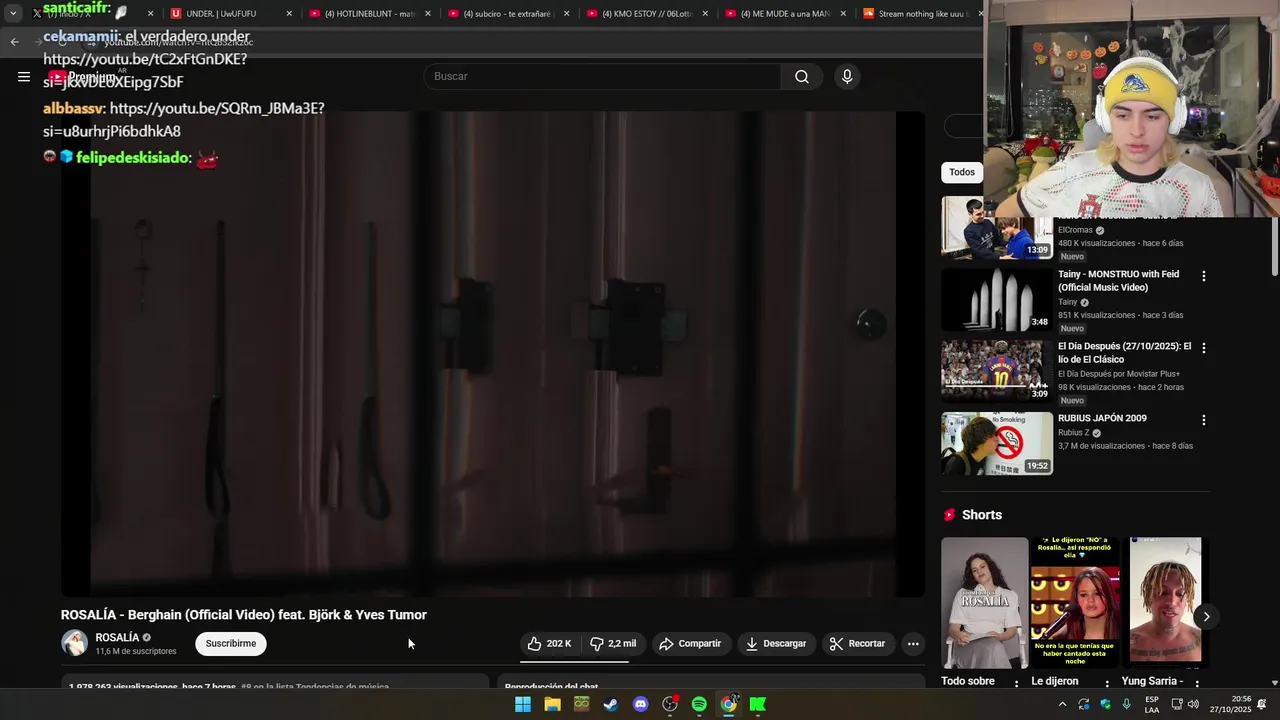Open the ROSALÍA channel name link
1280x720 pixels.
[x=117, y=638]
